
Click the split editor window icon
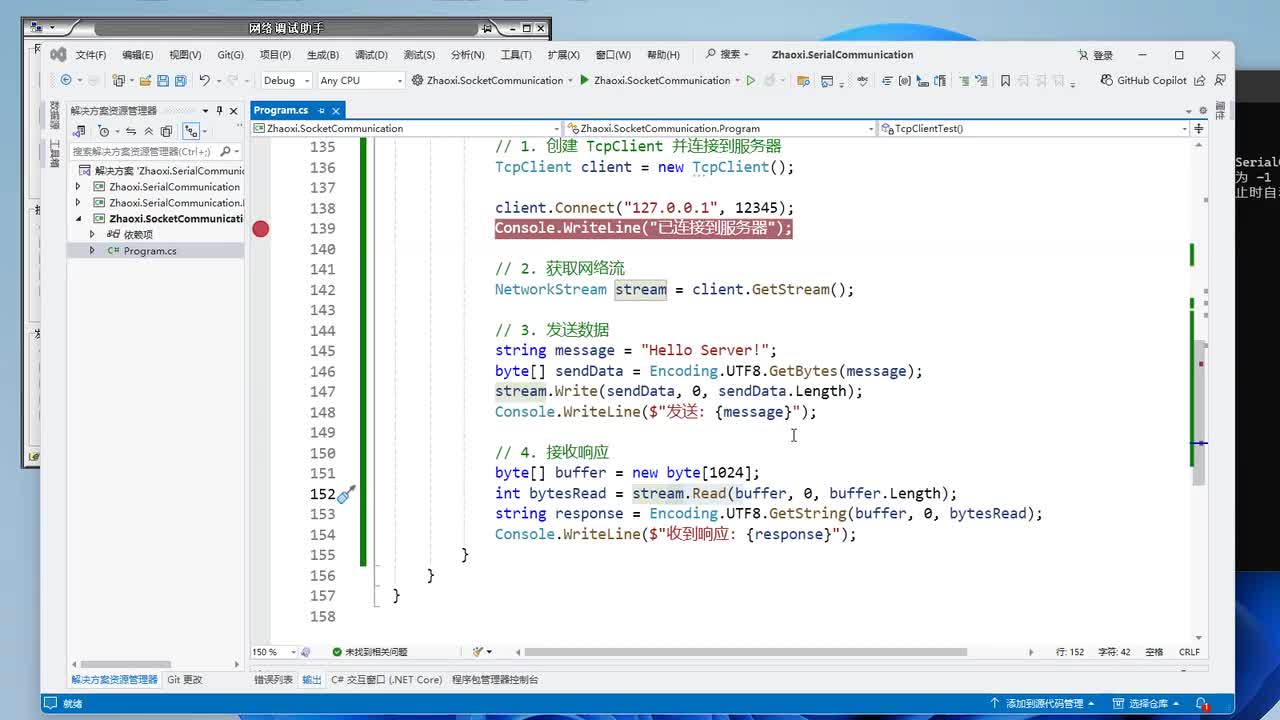[1198, 128]
